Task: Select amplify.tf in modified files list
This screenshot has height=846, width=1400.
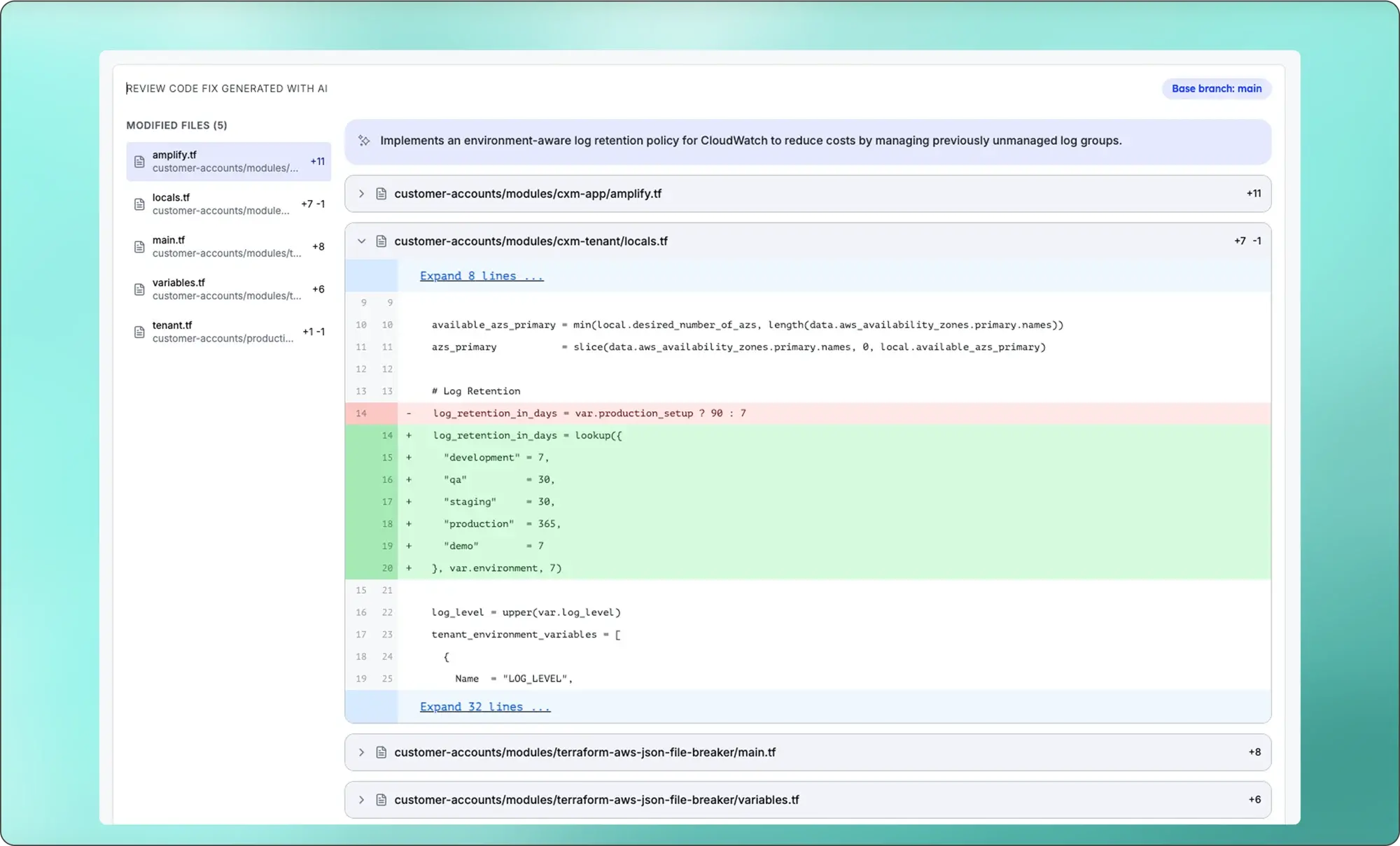Action: coord(228,162)
